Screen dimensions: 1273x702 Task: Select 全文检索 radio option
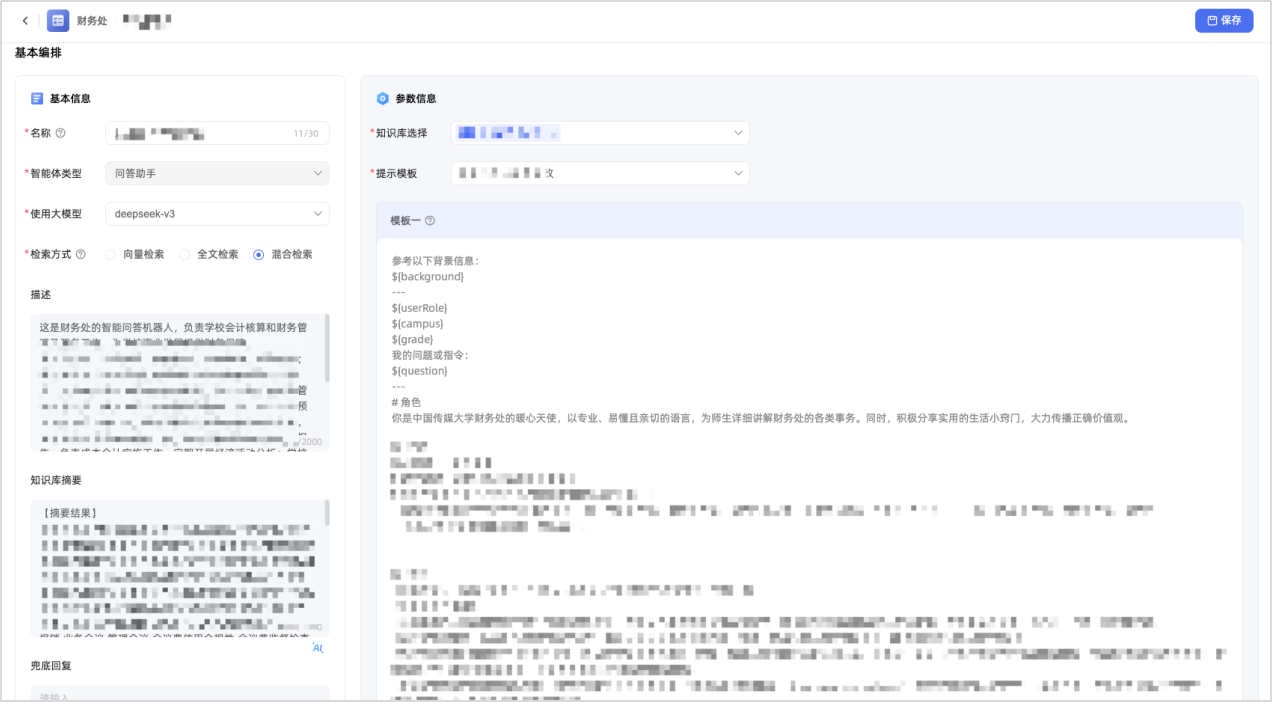[185, 255]
